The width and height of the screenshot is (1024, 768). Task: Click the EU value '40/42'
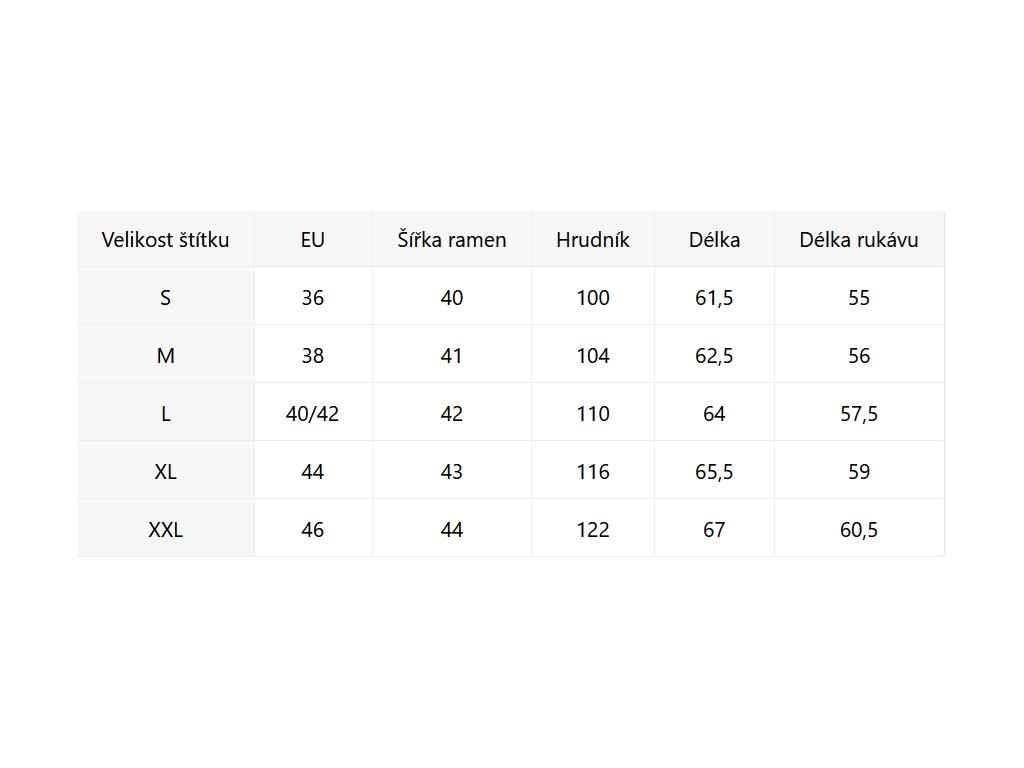tap(313, 414)
